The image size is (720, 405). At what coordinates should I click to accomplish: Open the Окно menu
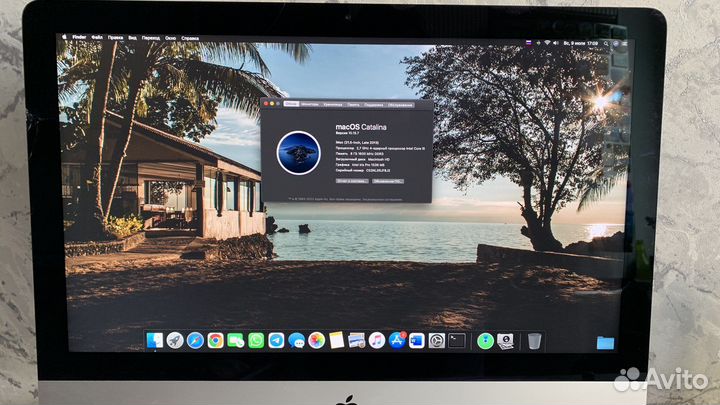tap(170, 38)
